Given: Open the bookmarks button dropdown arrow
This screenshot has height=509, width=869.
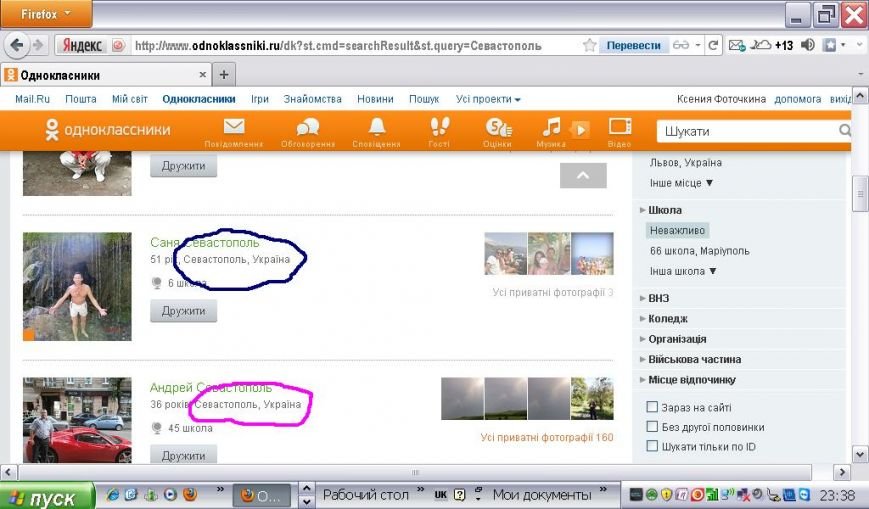Looking at the screenshot, I should click(x=844, y=45).
